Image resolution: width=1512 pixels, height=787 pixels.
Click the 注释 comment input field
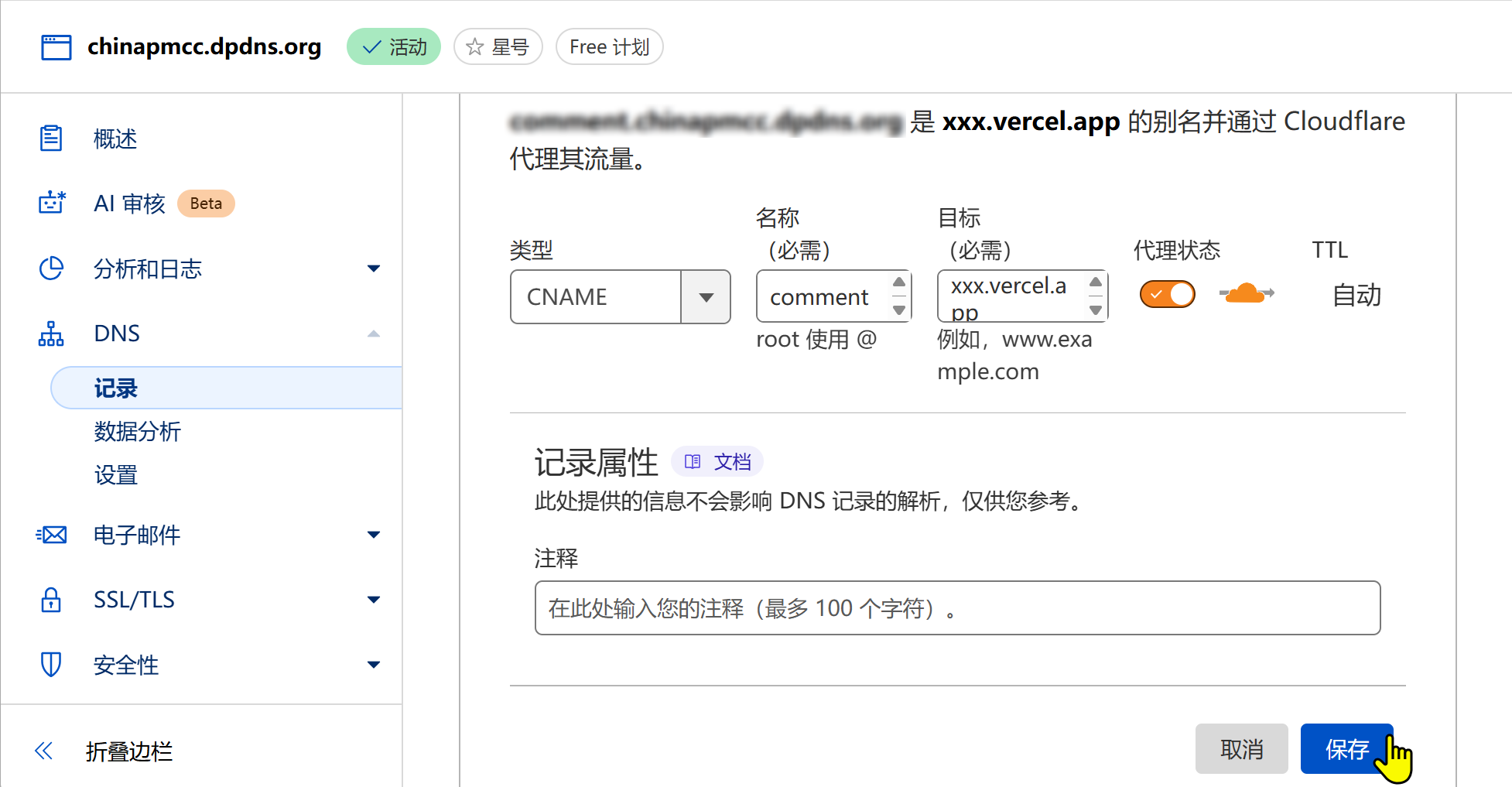pyautogui.click(x=957, y=608)
